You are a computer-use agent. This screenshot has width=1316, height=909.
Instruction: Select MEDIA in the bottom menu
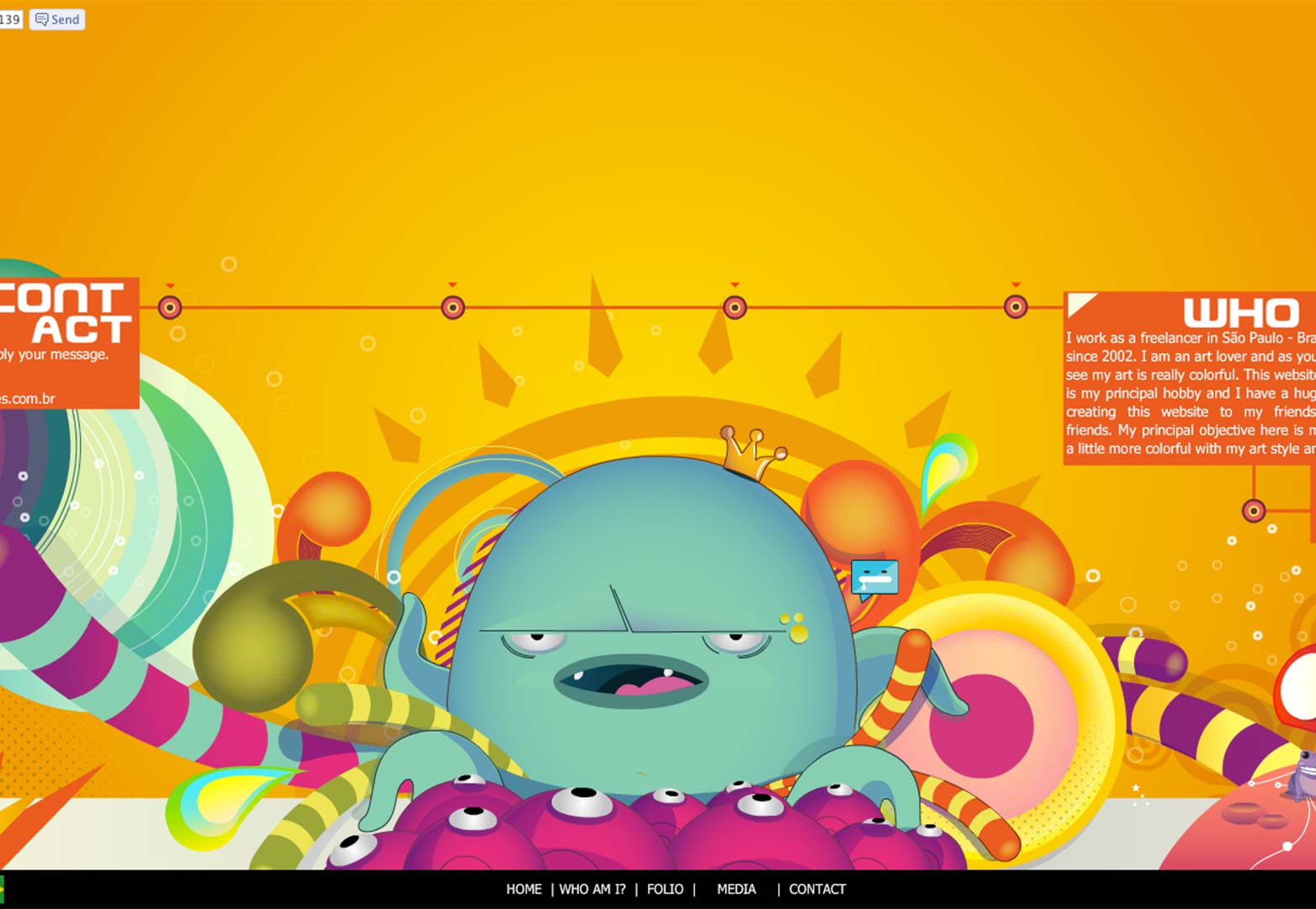point(736,889)
